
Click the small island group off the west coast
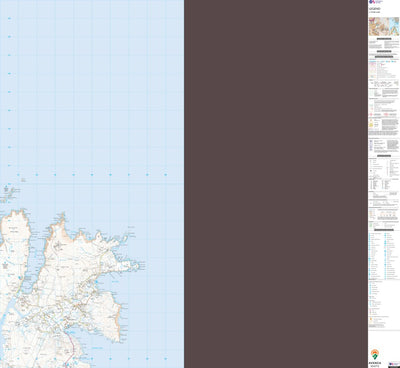[8, 194]
